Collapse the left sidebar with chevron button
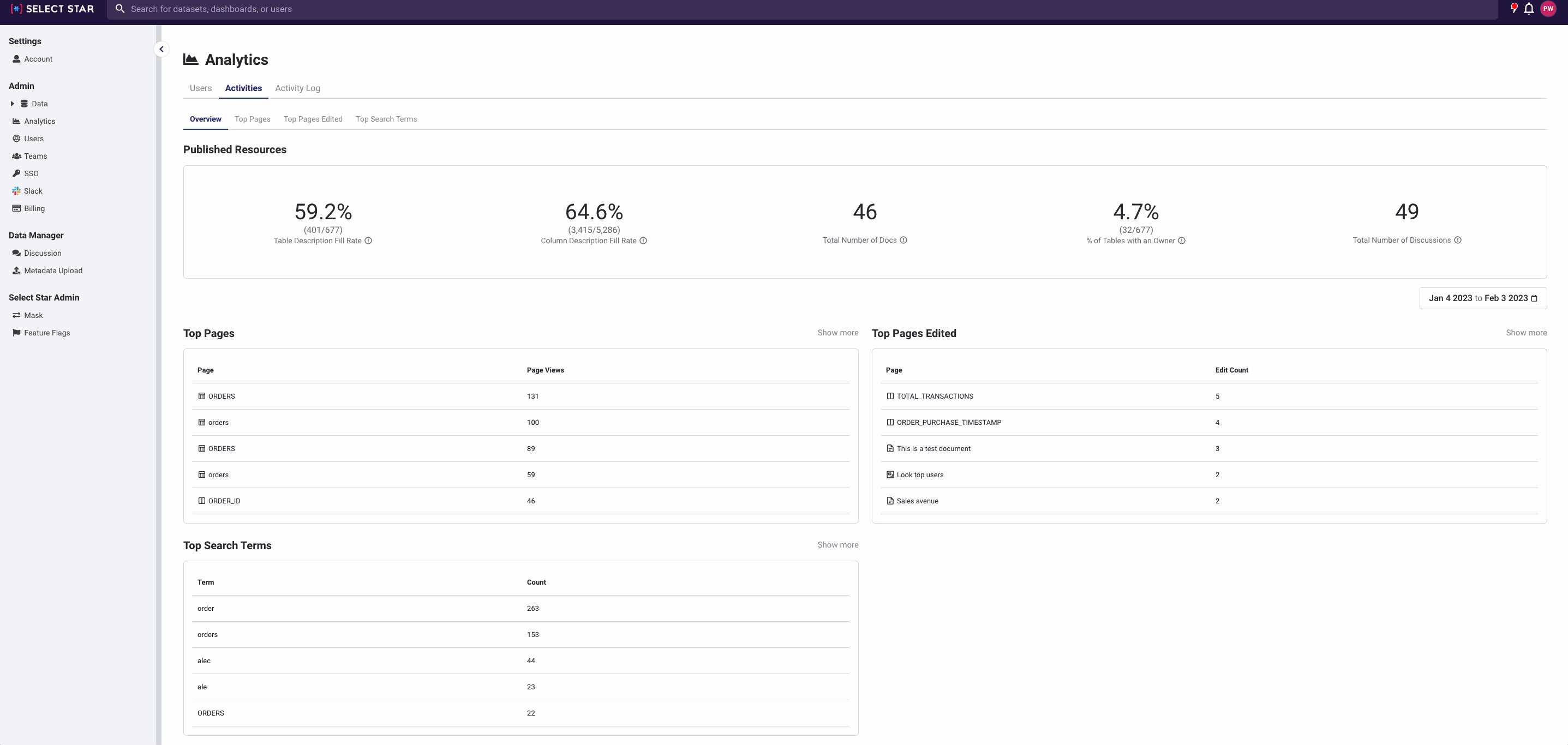 (x=161, y=49)
